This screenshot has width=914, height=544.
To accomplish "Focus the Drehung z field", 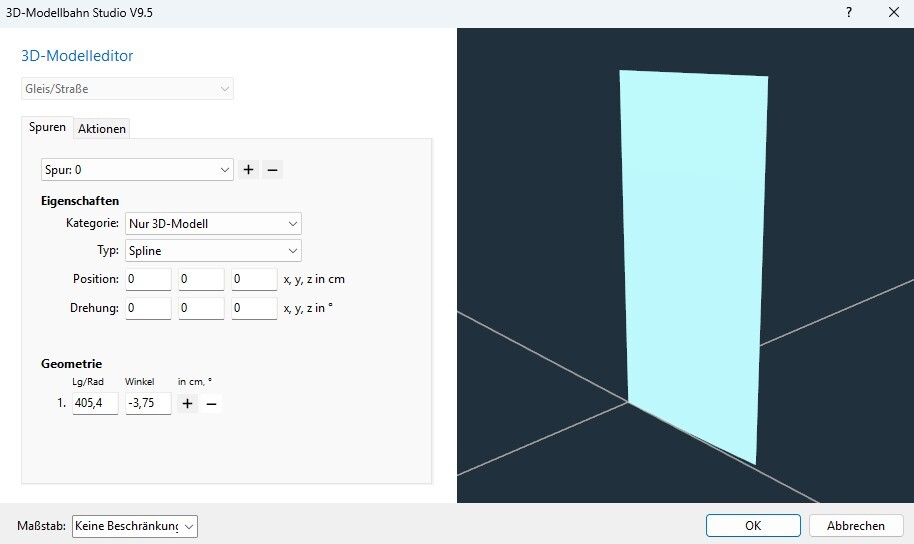I will (254, 308).
